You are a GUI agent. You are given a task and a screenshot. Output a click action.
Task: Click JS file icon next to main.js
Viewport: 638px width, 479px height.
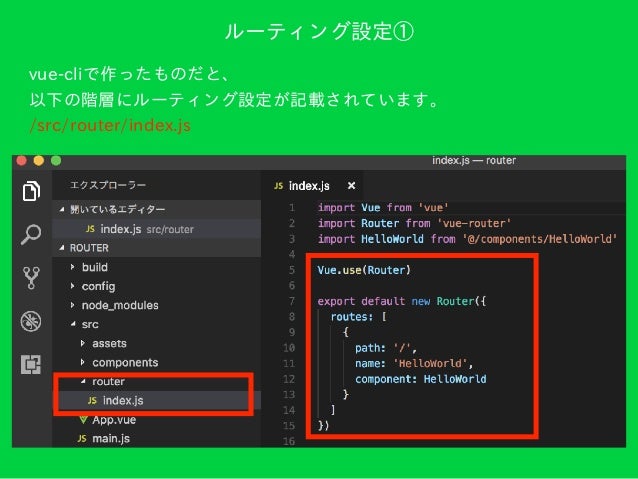pyautogui.click(x=82, y=438)
